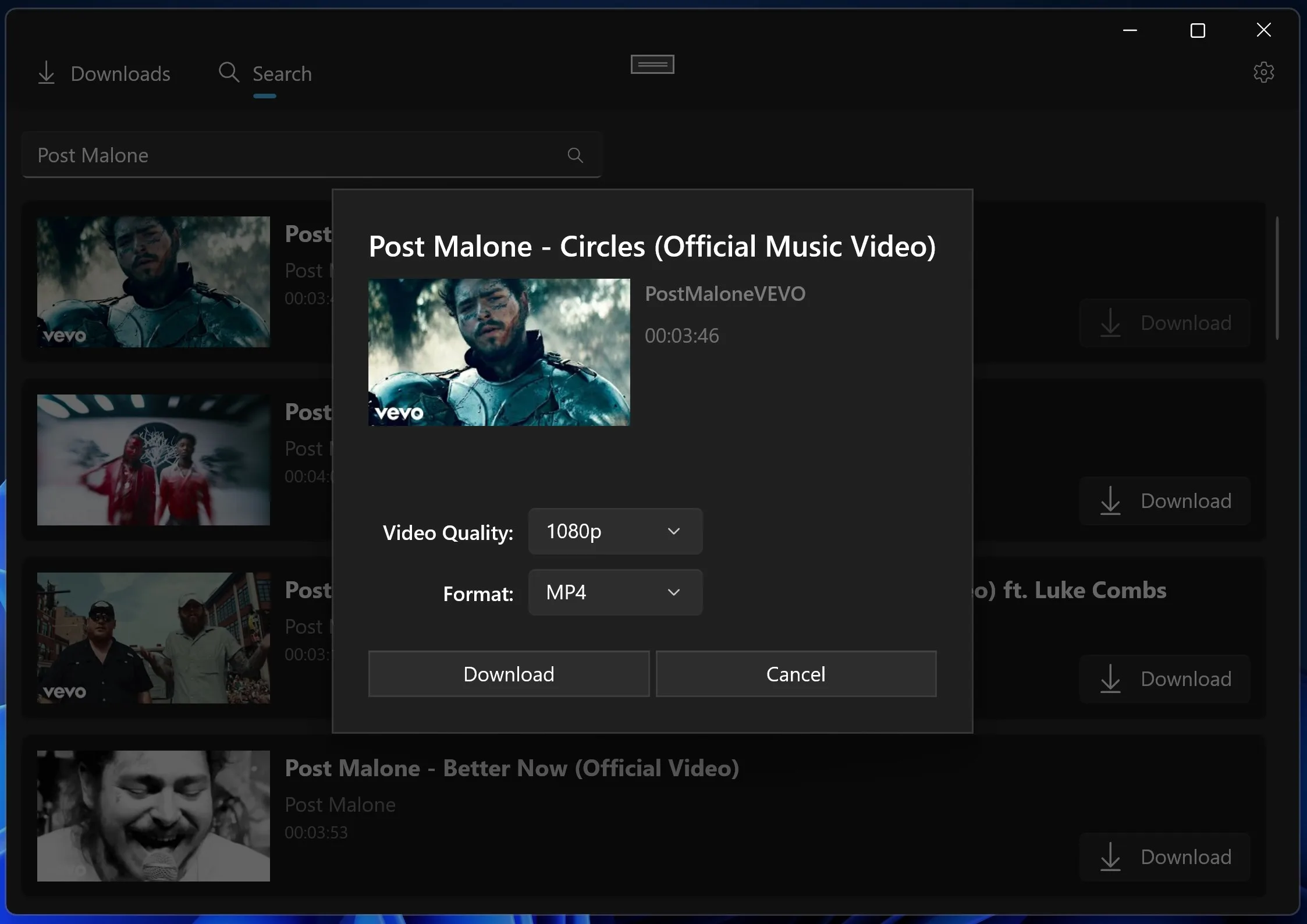
Task: Open the Better Now thumbnail
Action: click(154, 816)
